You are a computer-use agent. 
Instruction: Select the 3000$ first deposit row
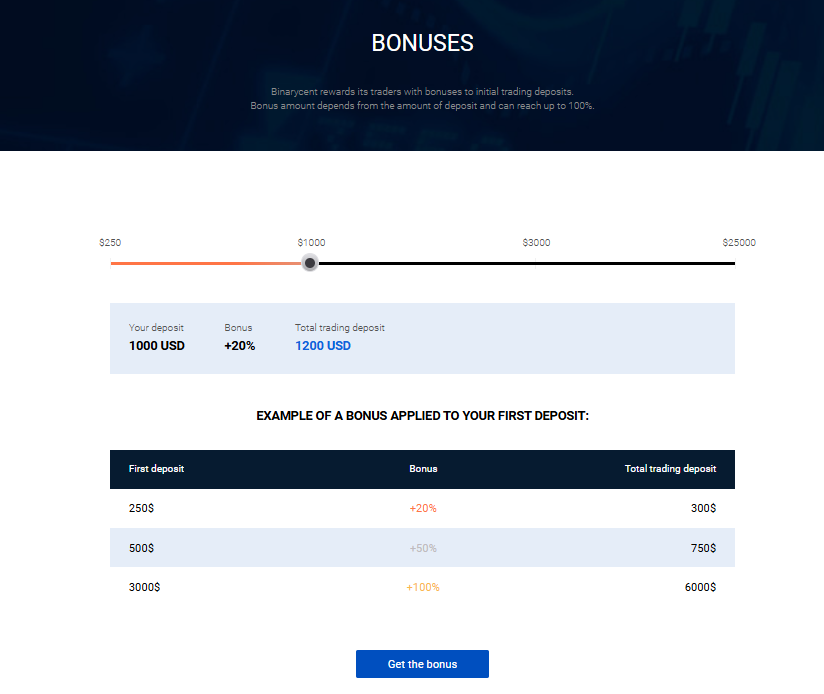pyautogui.click(x=422, y=587)
